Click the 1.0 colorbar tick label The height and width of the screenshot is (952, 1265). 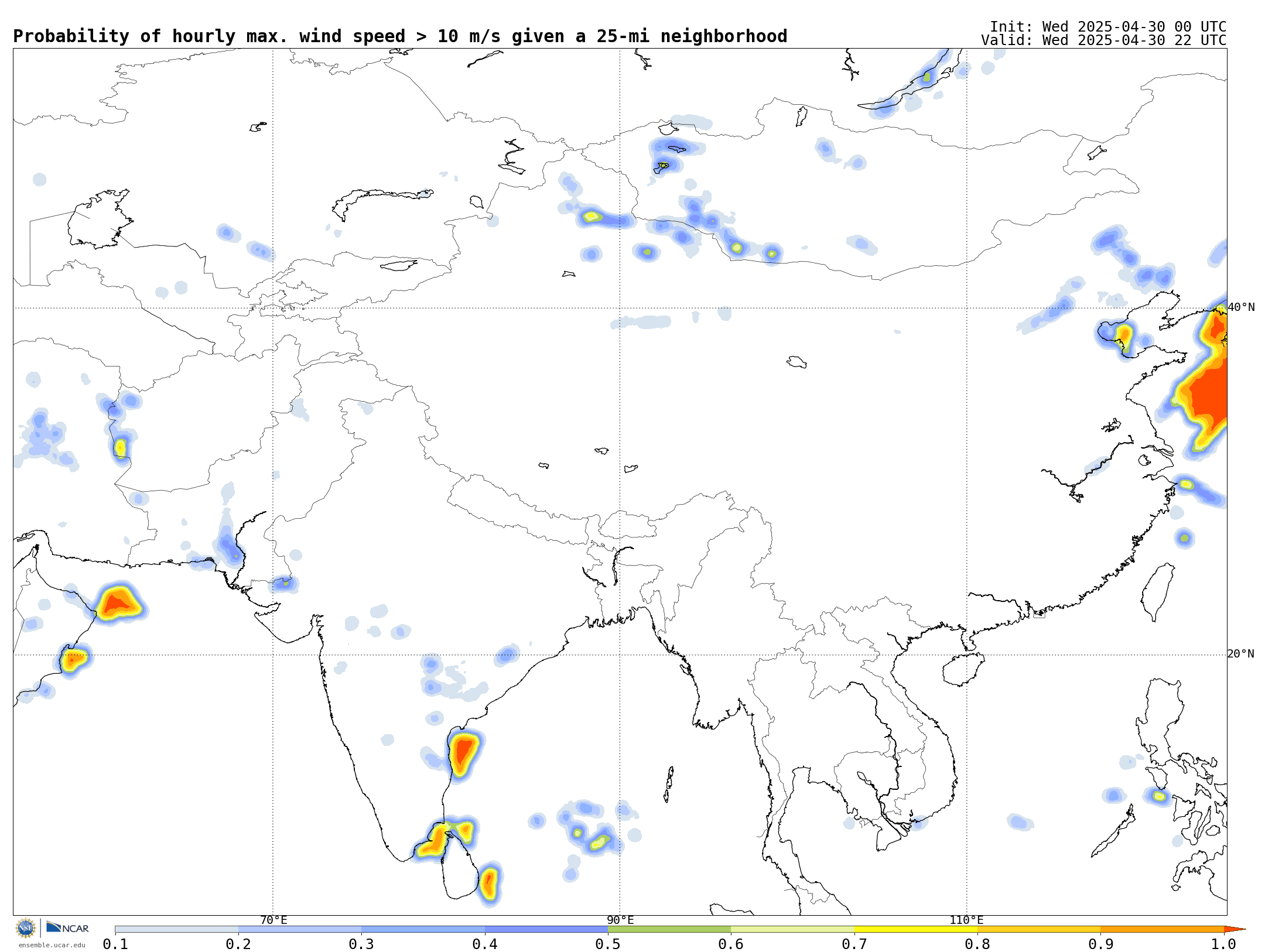coord(1223,944)
